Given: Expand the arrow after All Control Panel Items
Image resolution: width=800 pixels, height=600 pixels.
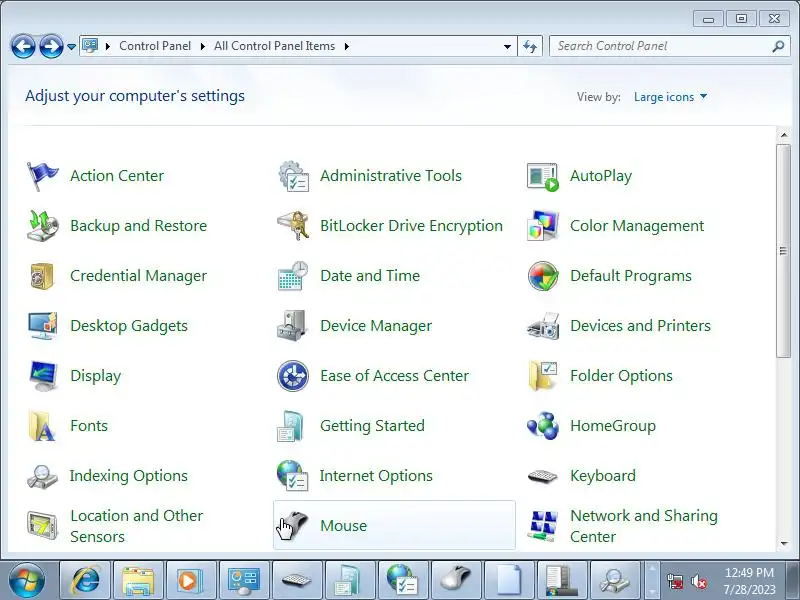Looking at the screenshot, I should (x=347, y=46).
